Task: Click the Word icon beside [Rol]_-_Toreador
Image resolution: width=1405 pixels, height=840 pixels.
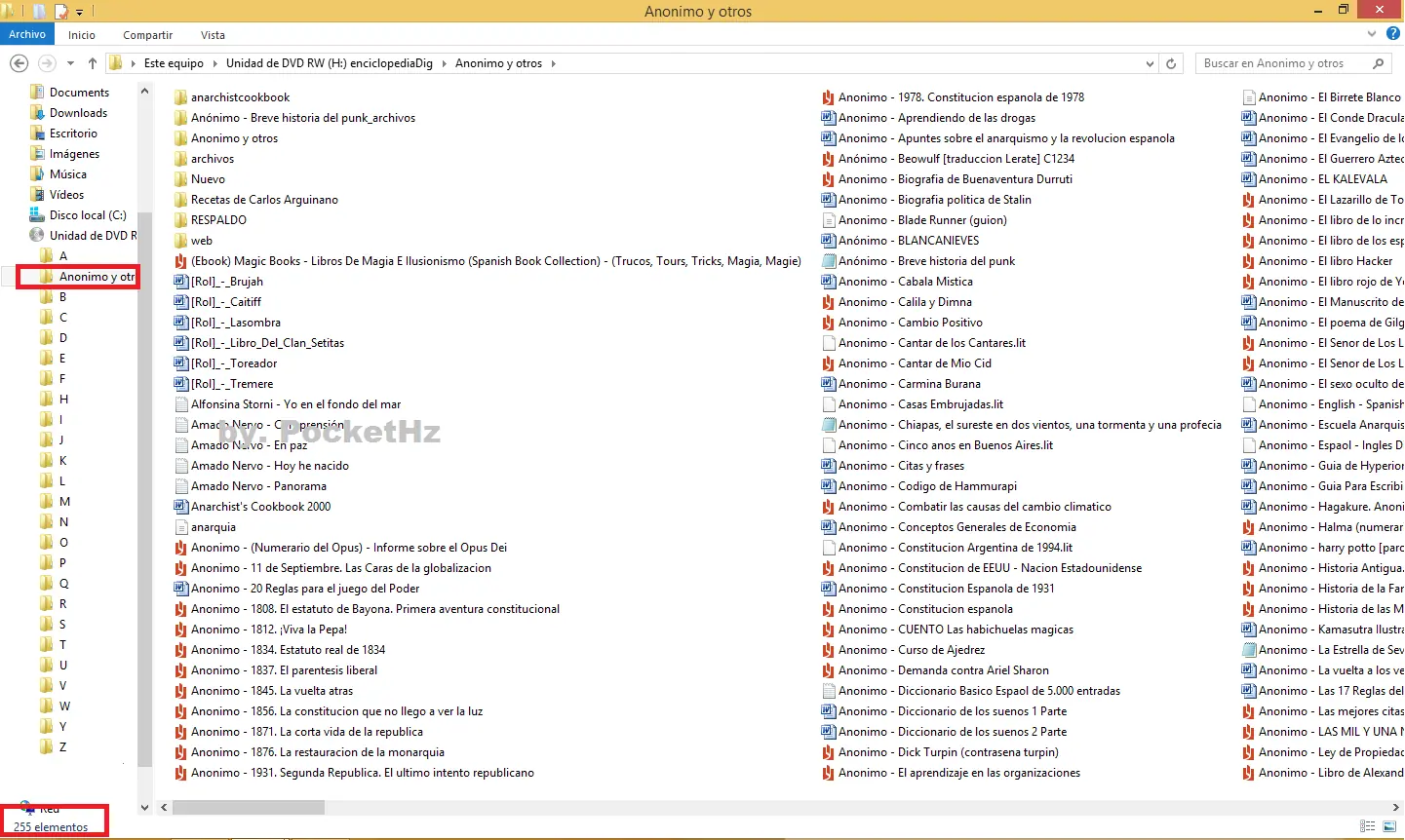Action: [180, 363]
